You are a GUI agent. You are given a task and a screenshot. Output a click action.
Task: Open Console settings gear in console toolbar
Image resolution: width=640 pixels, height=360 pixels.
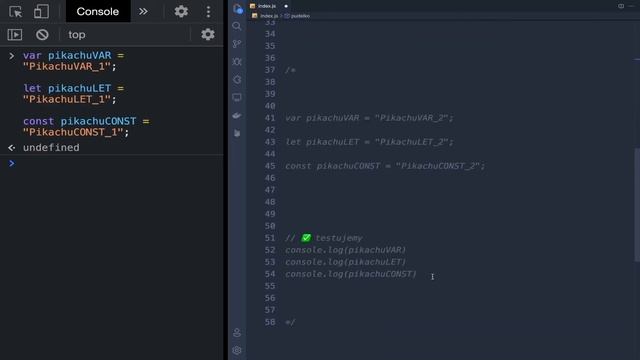click(208, 34)
